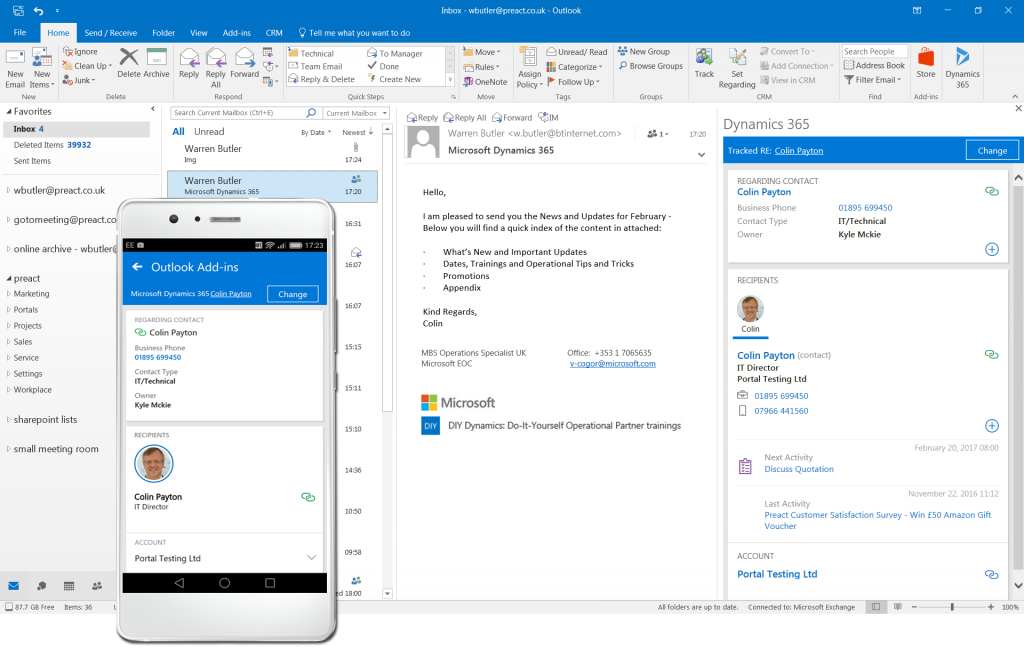1024x649 pixels.
Task: Expand the sharepoint lists folder
Action: point(8,419)
